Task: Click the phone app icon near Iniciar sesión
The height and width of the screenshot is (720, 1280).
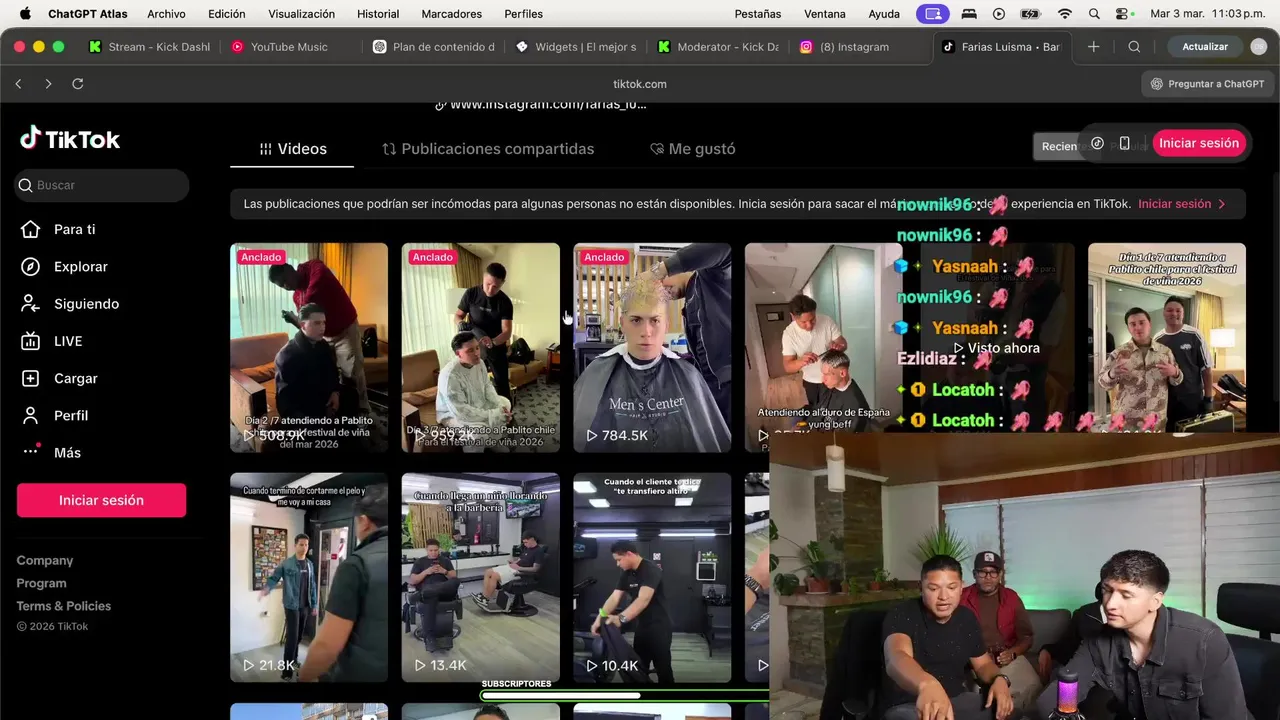Action: tap(1125, 143)
